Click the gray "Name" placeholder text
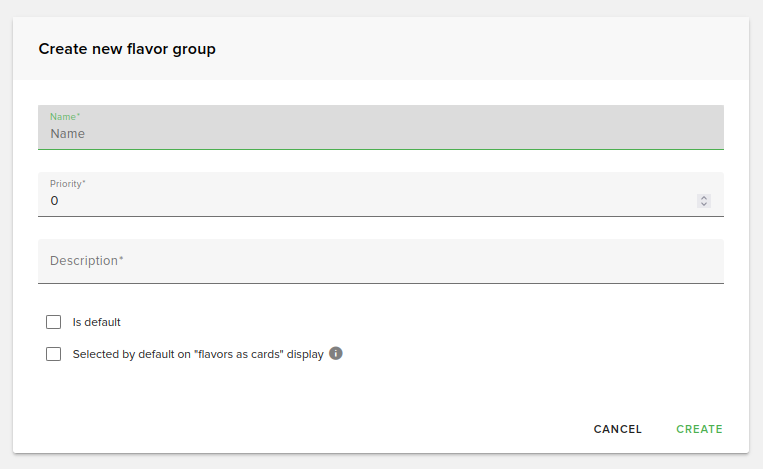This screenshot has height=469, width=763. tap(68, 134)
